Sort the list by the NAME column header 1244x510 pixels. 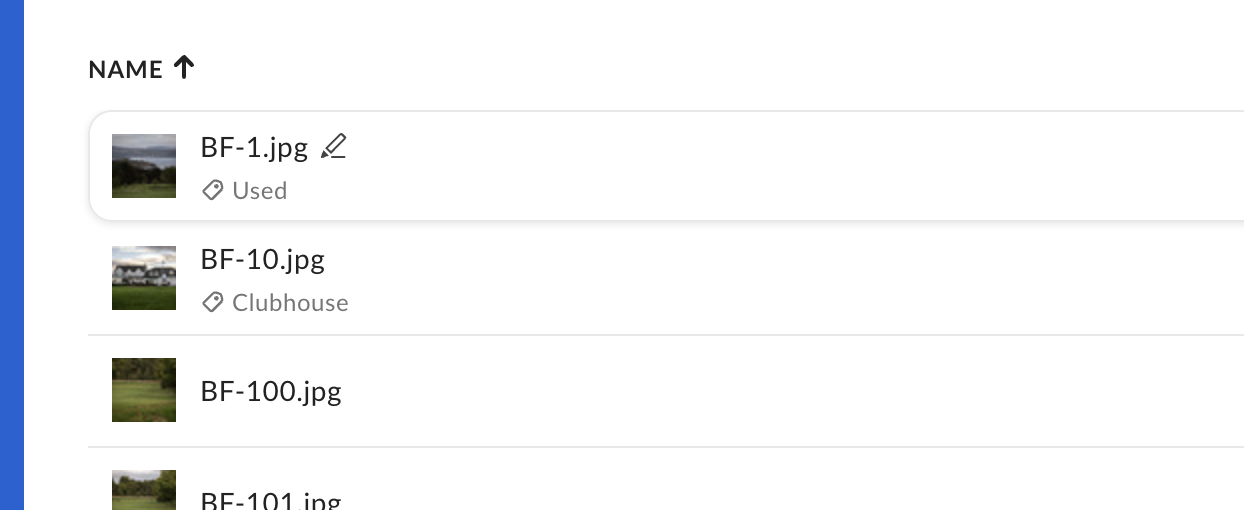125,69
